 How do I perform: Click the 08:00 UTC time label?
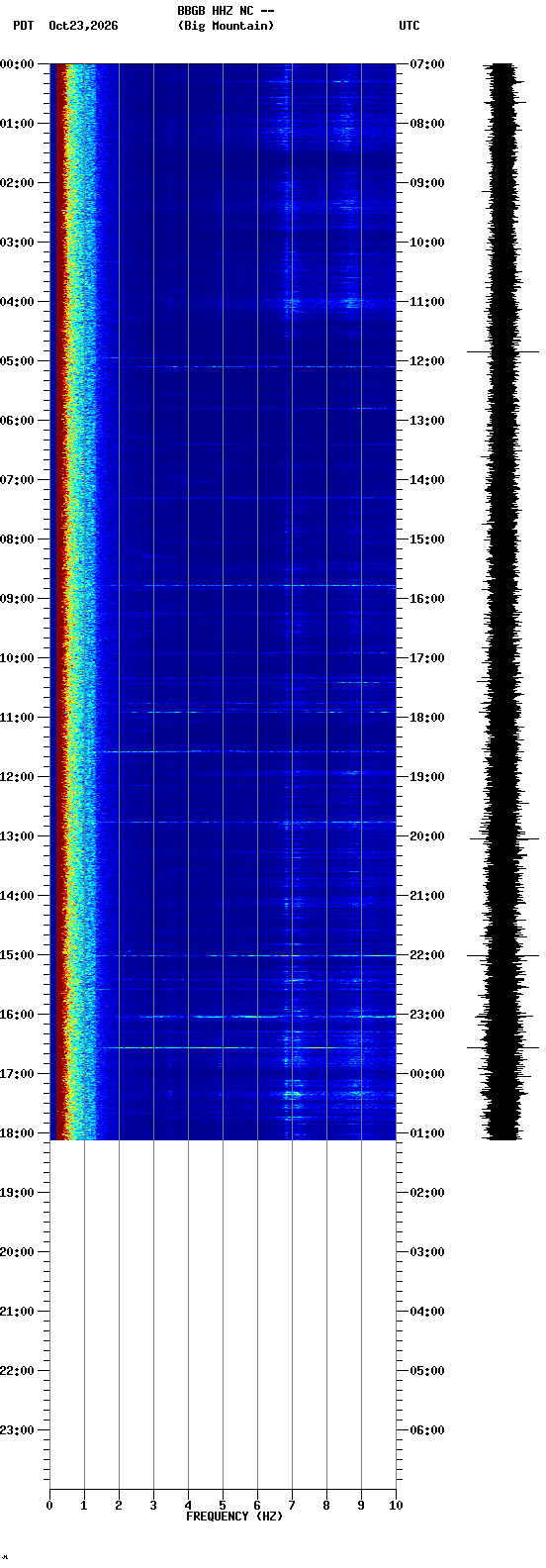[427, 124]
